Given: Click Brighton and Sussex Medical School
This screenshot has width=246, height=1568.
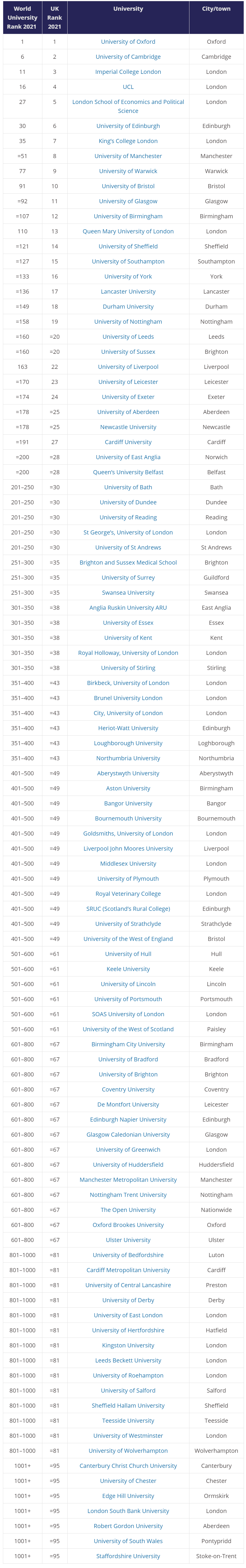Looking at the screenshot, I should click(128, 563).
